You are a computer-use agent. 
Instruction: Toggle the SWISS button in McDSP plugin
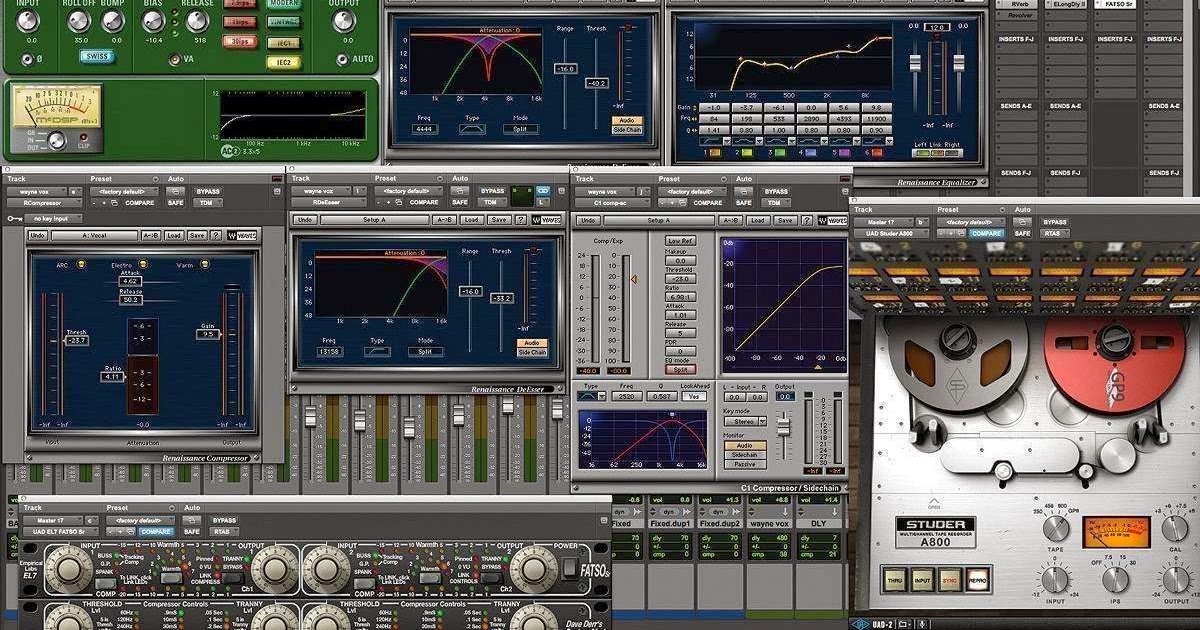(x=97, y=56)
